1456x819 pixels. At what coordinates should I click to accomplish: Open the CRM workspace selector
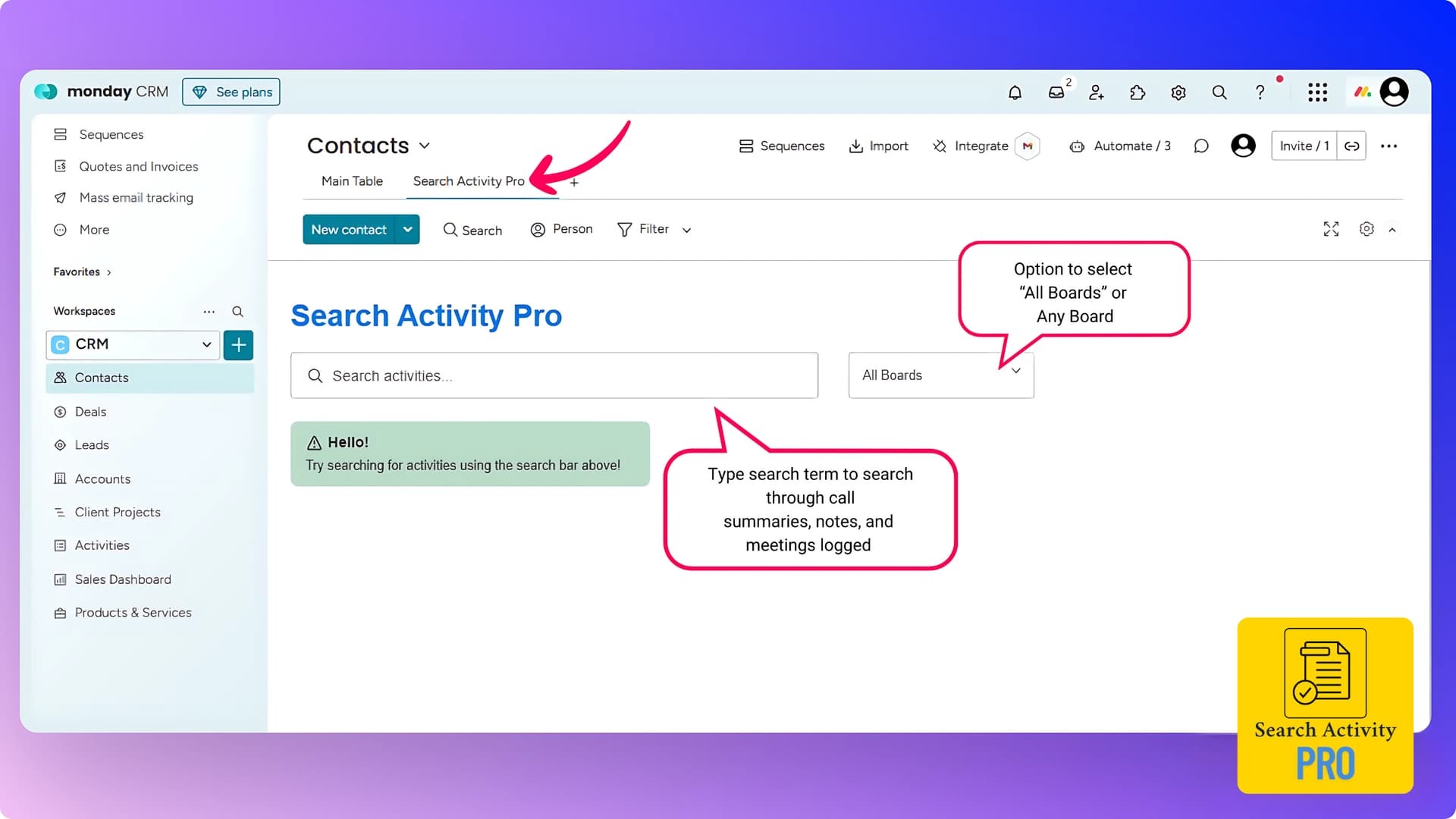133,345
